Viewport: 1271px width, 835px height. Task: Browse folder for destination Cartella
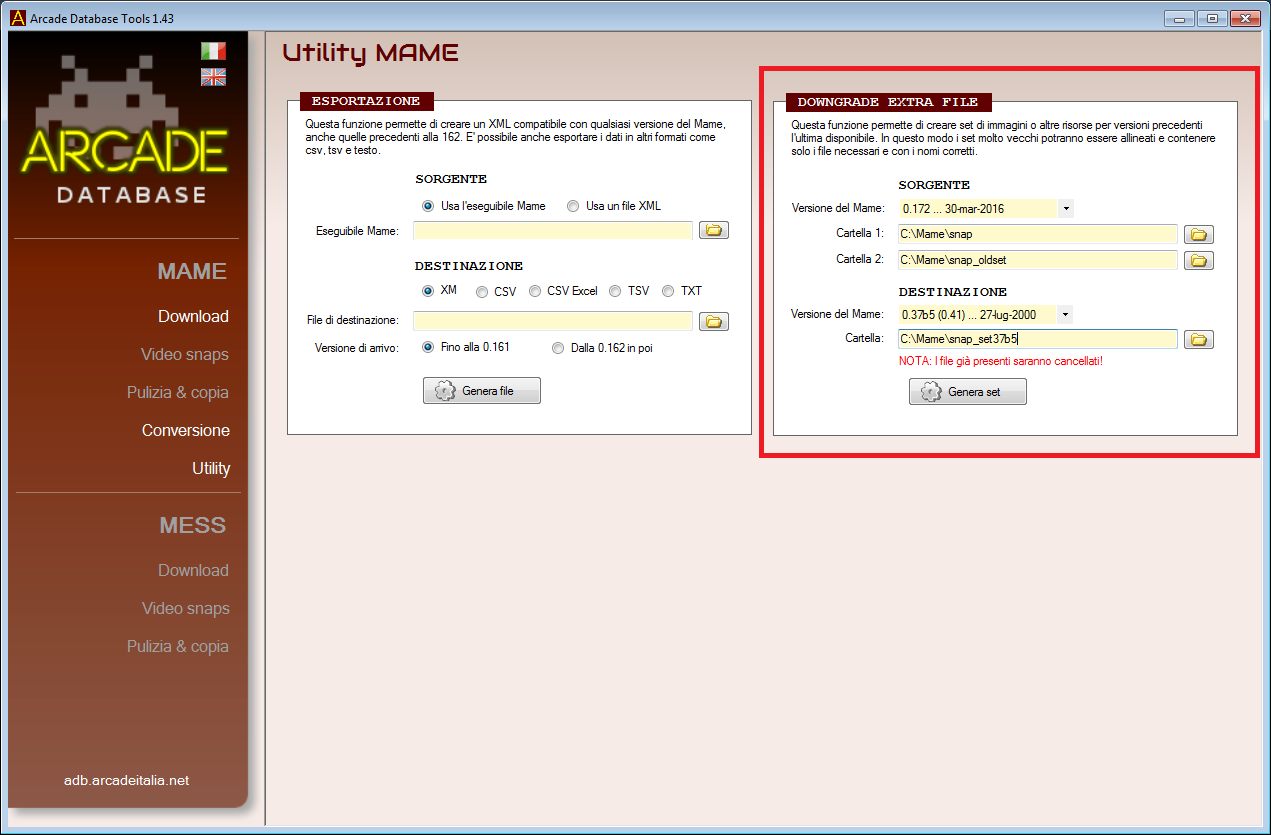click(x=1198, y=340)
